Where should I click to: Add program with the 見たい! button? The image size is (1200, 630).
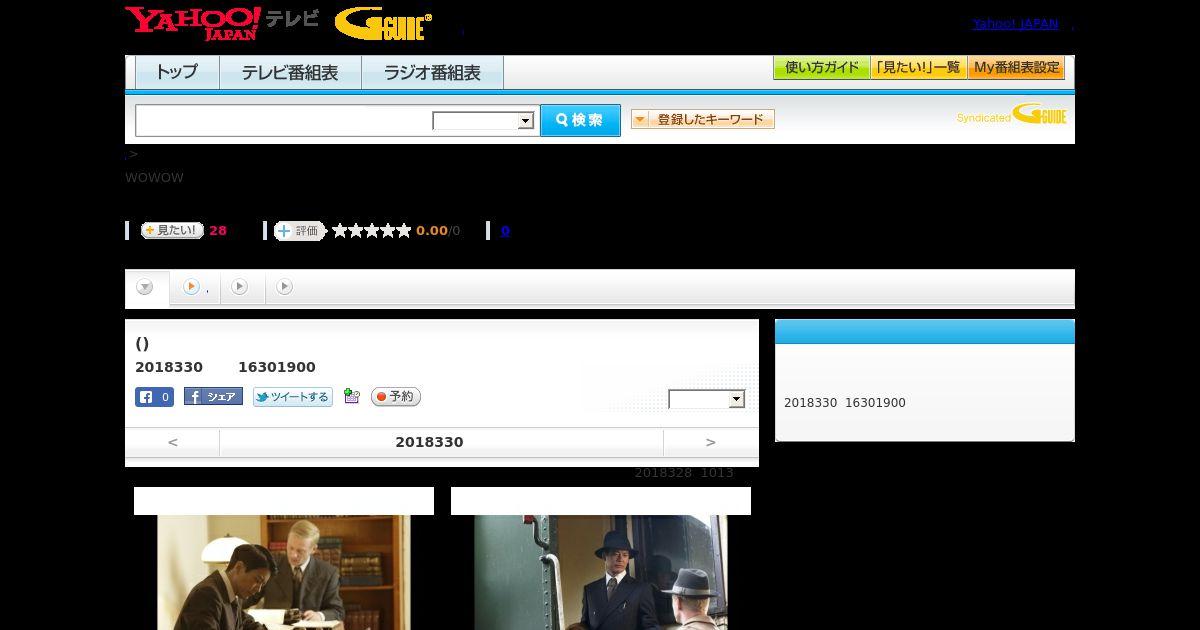tap(172, 230)
